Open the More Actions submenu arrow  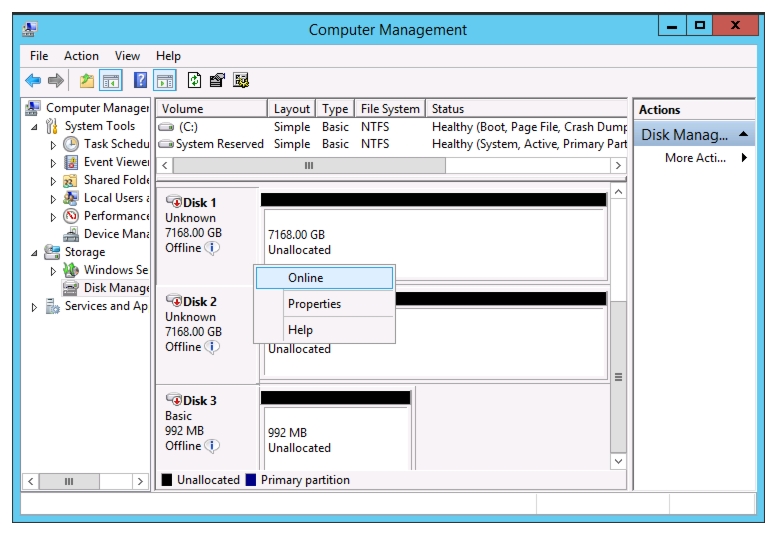[x=744, y=158]
